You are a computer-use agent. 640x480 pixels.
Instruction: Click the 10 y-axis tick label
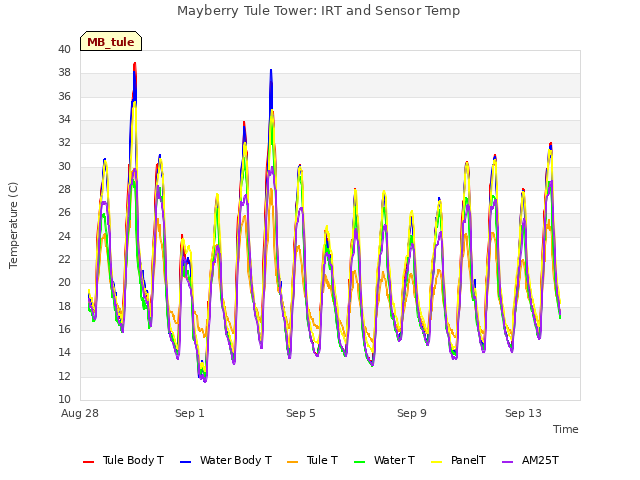click(x=64, y=399)
